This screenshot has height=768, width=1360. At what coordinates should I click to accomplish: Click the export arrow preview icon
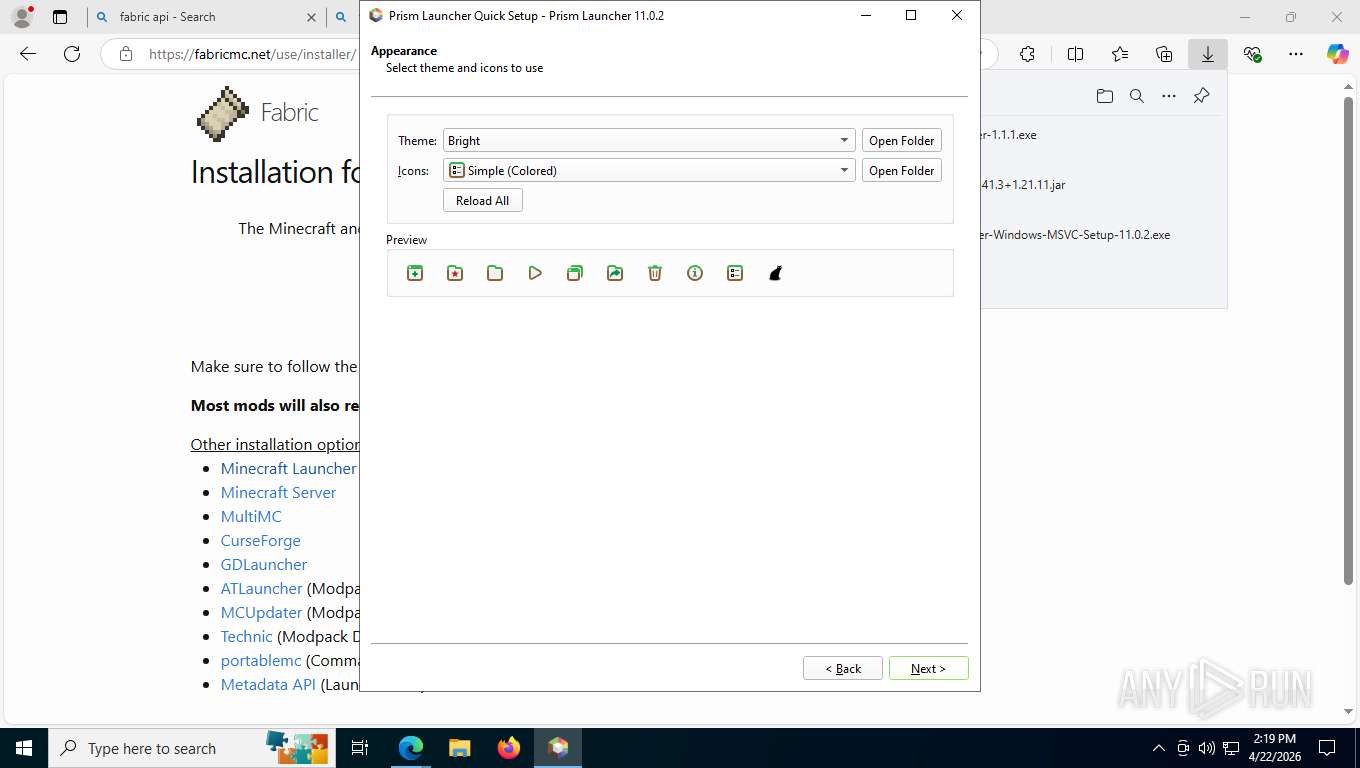pyautogui.click(x=615, y=273)
